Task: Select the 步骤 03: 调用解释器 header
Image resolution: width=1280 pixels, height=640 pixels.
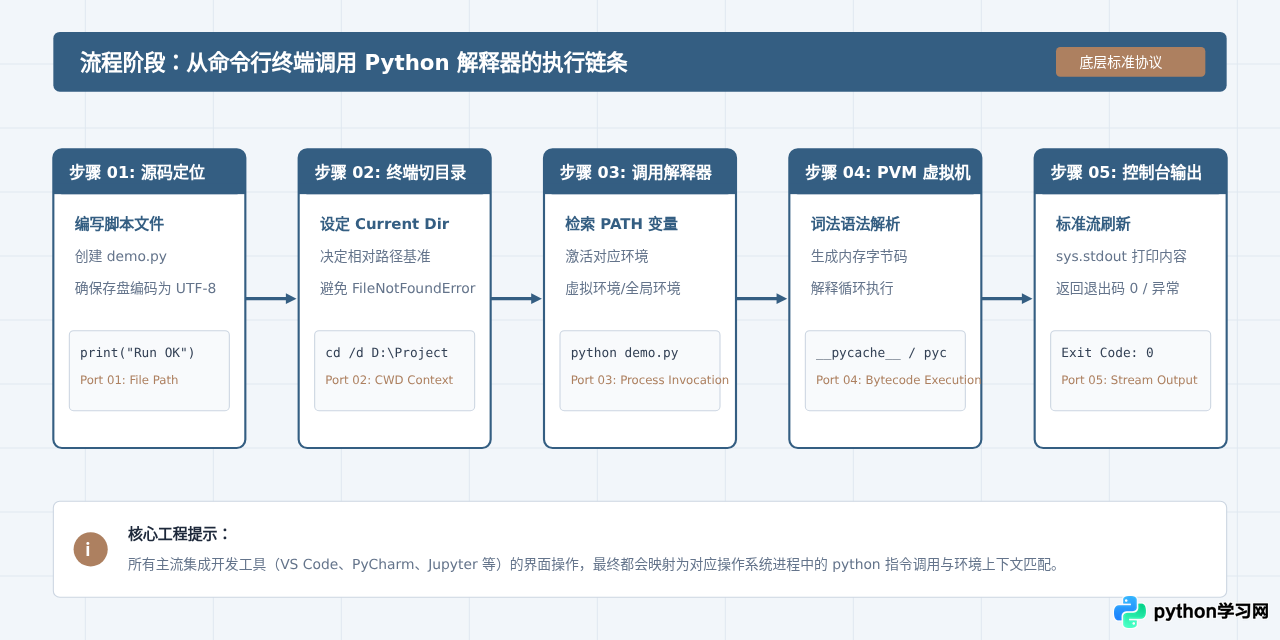Action: pos(640,172)
